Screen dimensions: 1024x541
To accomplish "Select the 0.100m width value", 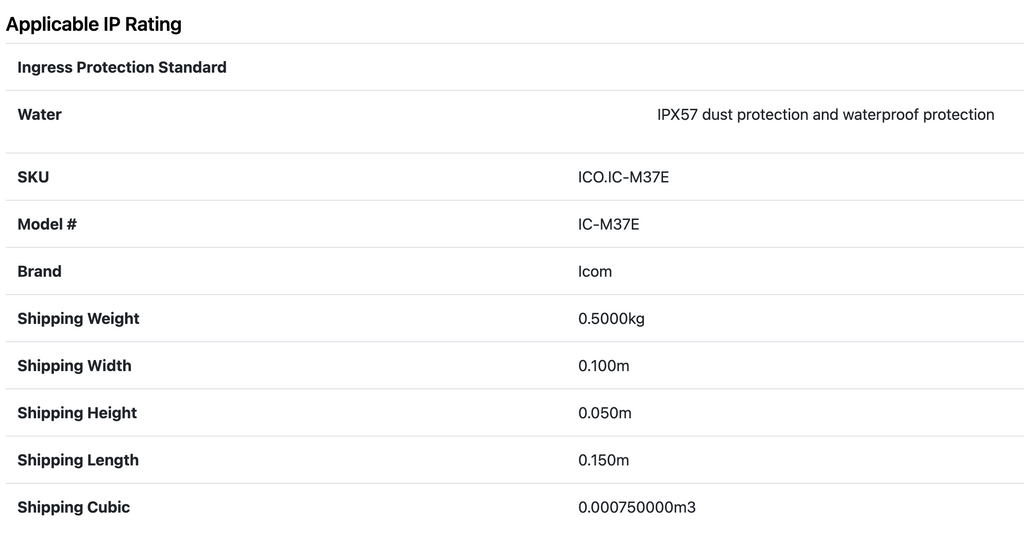I will coord(604,365).
